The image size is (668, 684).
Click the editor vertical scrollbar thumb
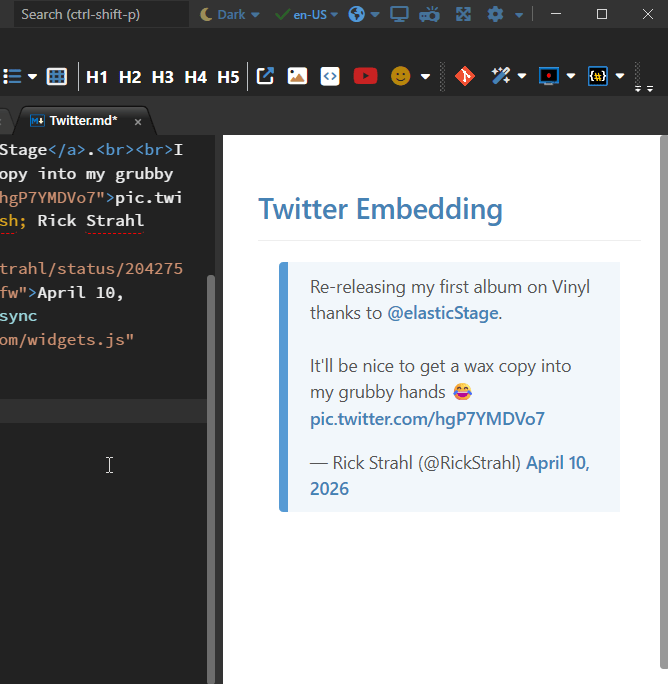tap(211, 479)
